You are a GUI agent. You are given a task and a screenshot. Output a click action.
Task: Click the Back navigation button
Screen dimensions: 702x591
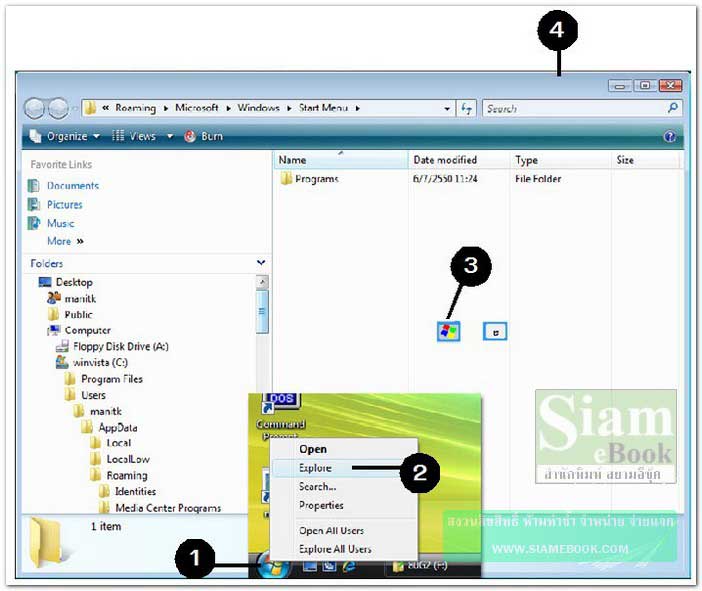pyautogui.click(x=34, y=108)
